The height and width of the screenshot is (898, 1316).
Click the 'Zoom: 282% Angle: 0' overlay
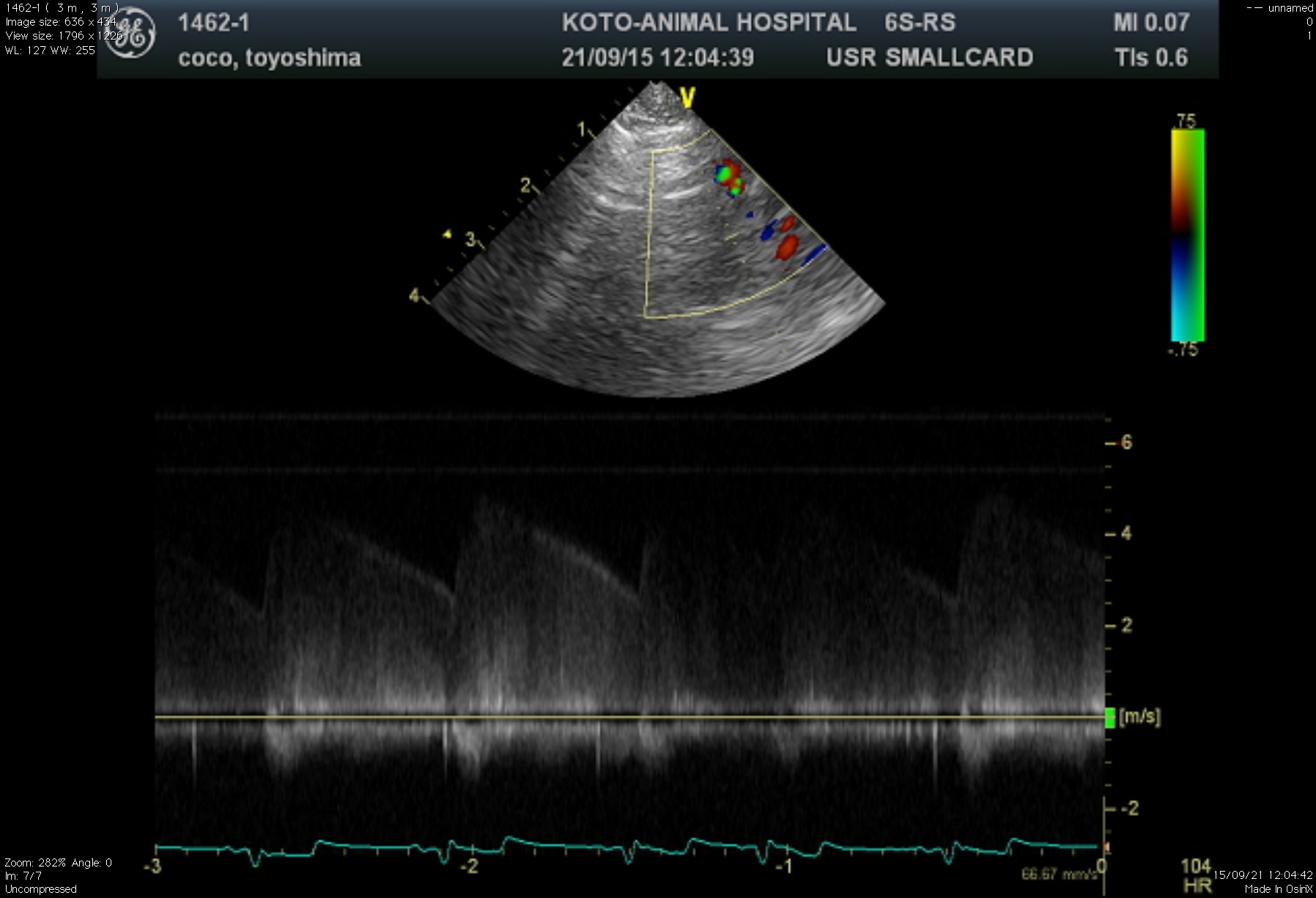coord(59,863)
